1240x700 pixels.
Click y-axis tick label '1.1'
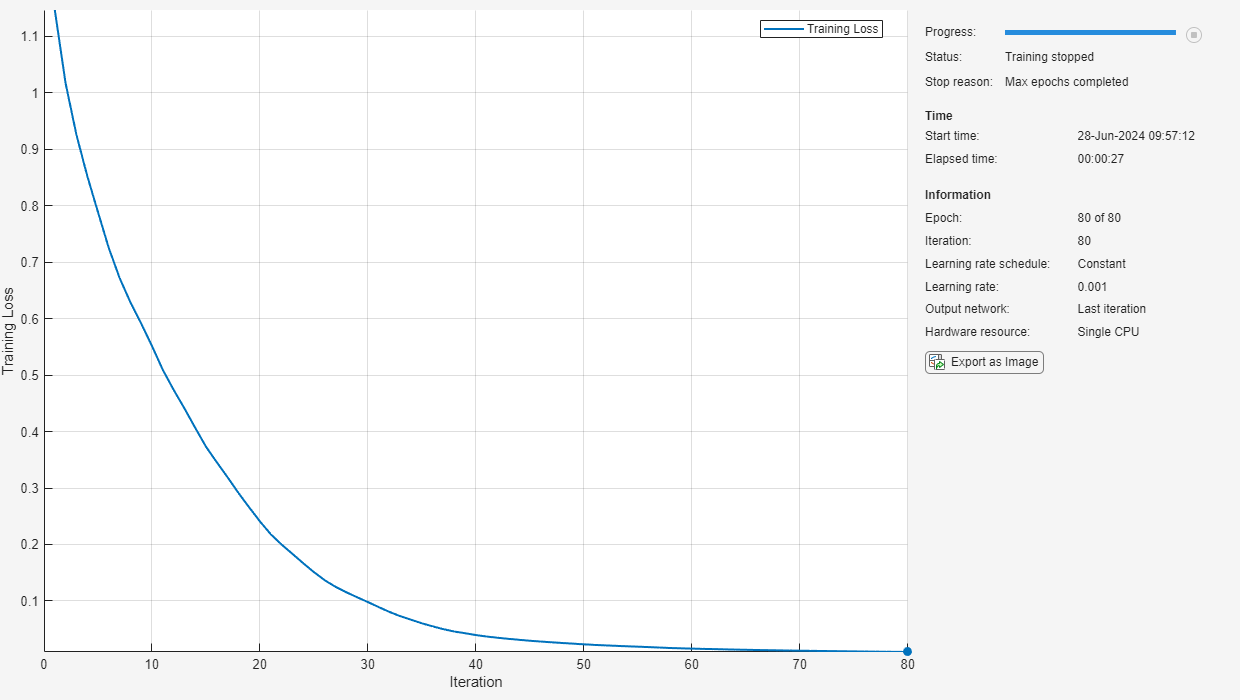[28, 36]
